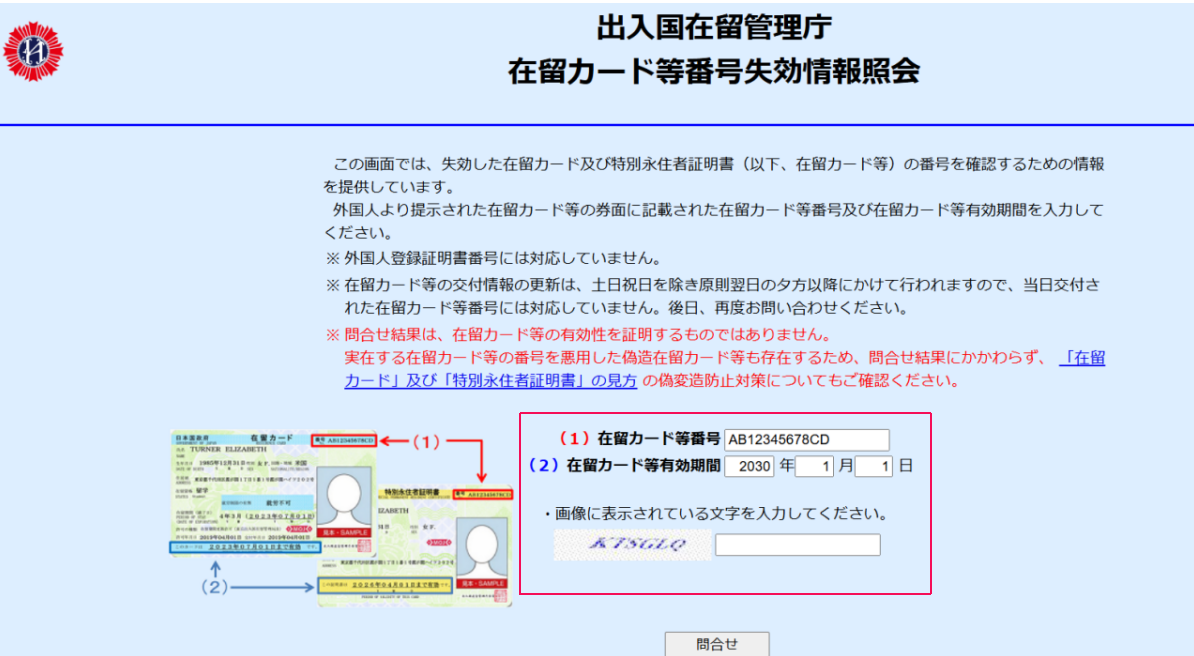Click the blue (2) marker below the sample cards

(x=216, y=587)
